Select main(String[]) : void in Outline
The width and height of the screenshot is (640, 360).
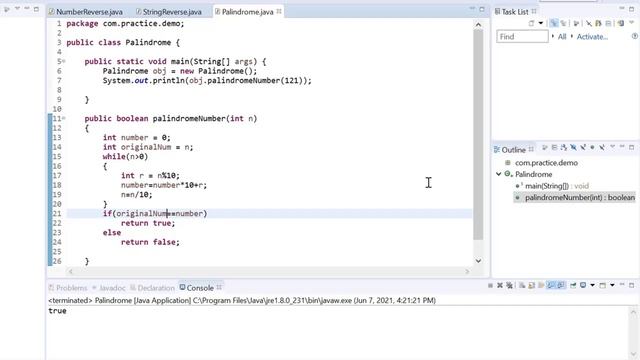(556, 186)
